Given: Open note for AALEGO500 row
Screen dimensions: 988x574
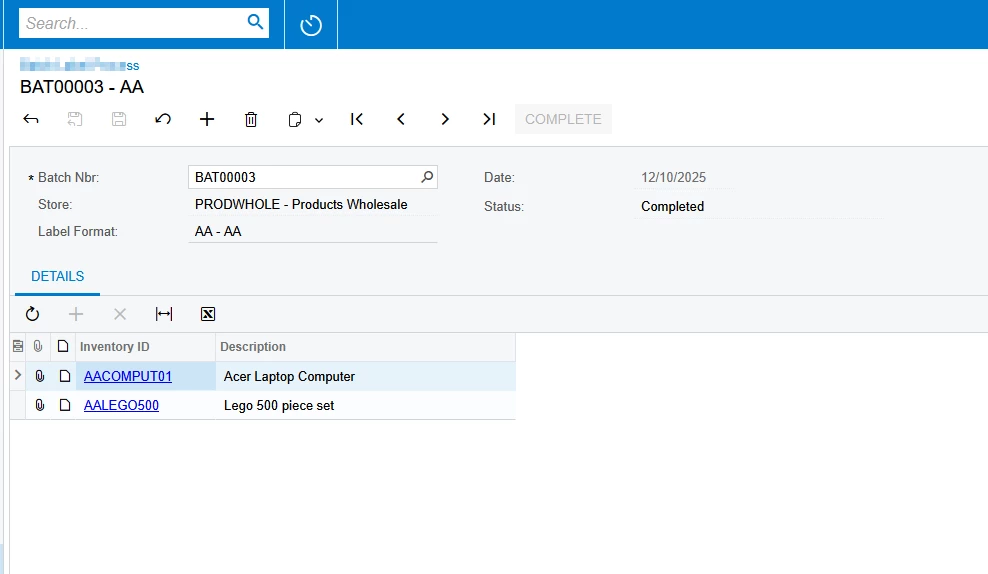Looking at the screenshot, I should [x=64, y=405].
